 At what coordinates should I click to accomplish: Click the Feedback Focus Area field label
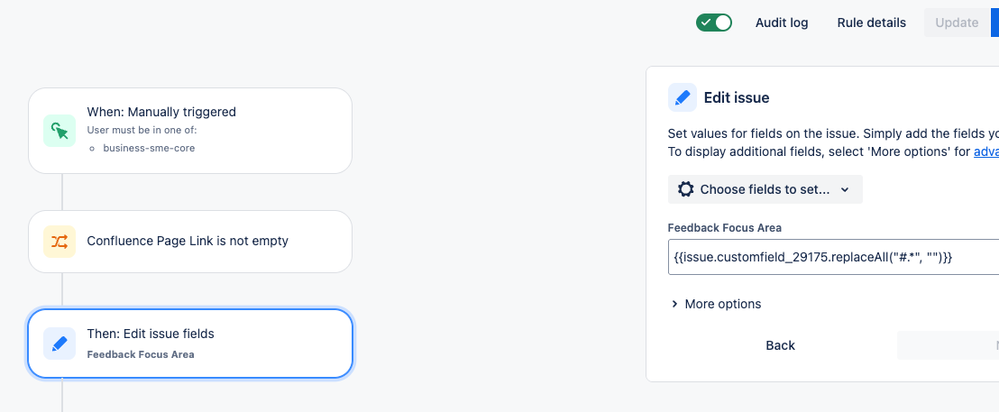(x=724, y=227)
